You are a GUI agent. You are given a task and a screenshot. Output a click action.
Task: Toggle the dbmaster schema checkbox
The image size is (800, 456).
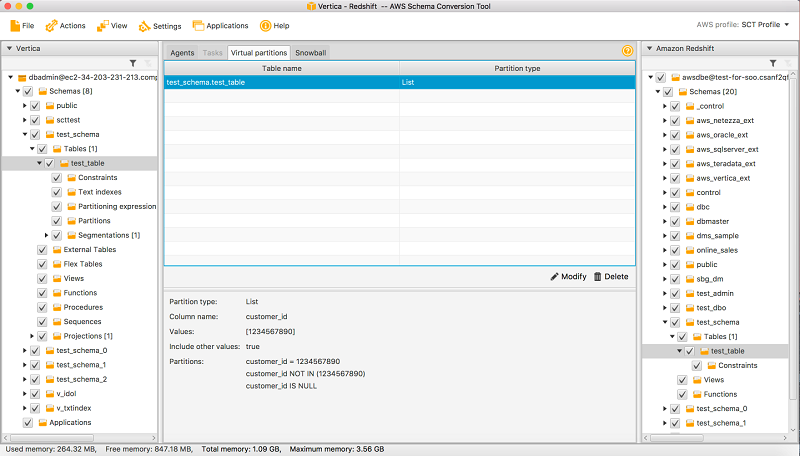(x=675, y=221)
